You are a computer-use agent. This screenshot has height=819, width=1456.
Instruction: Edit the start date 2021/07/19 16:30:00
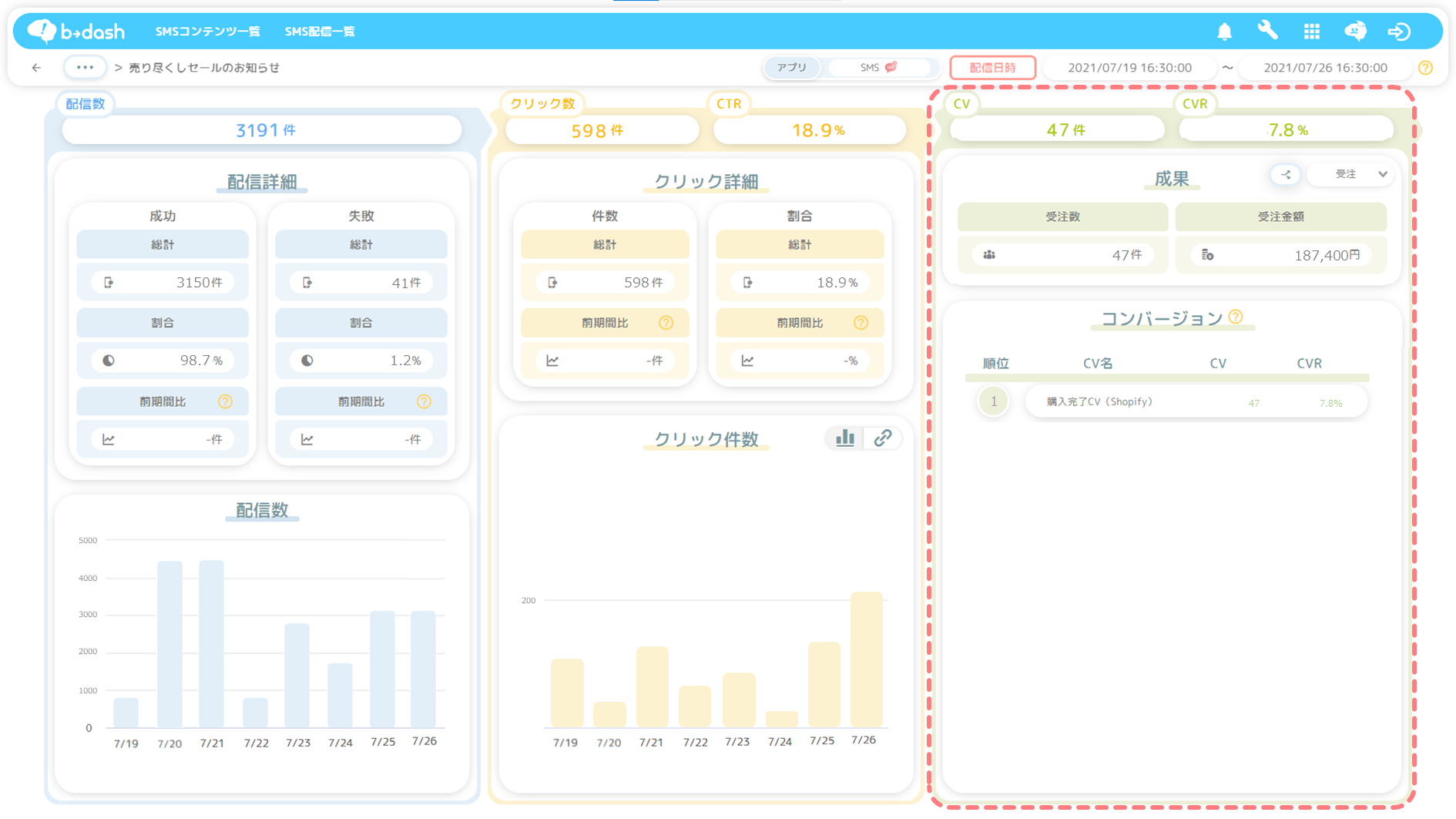pos(1129,68)
